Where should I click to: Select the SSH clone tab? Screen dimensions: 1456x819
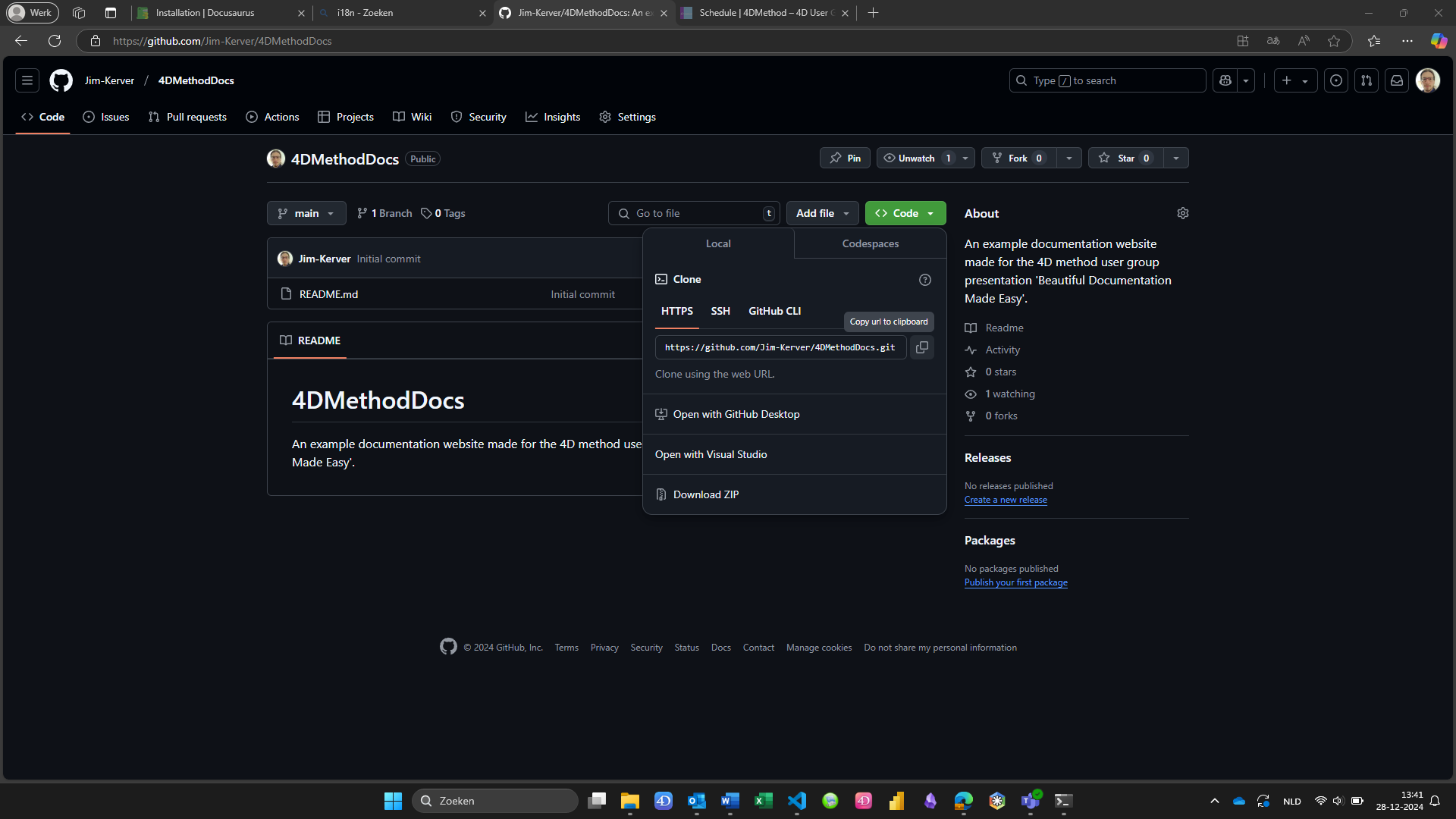tap(720, 311)
